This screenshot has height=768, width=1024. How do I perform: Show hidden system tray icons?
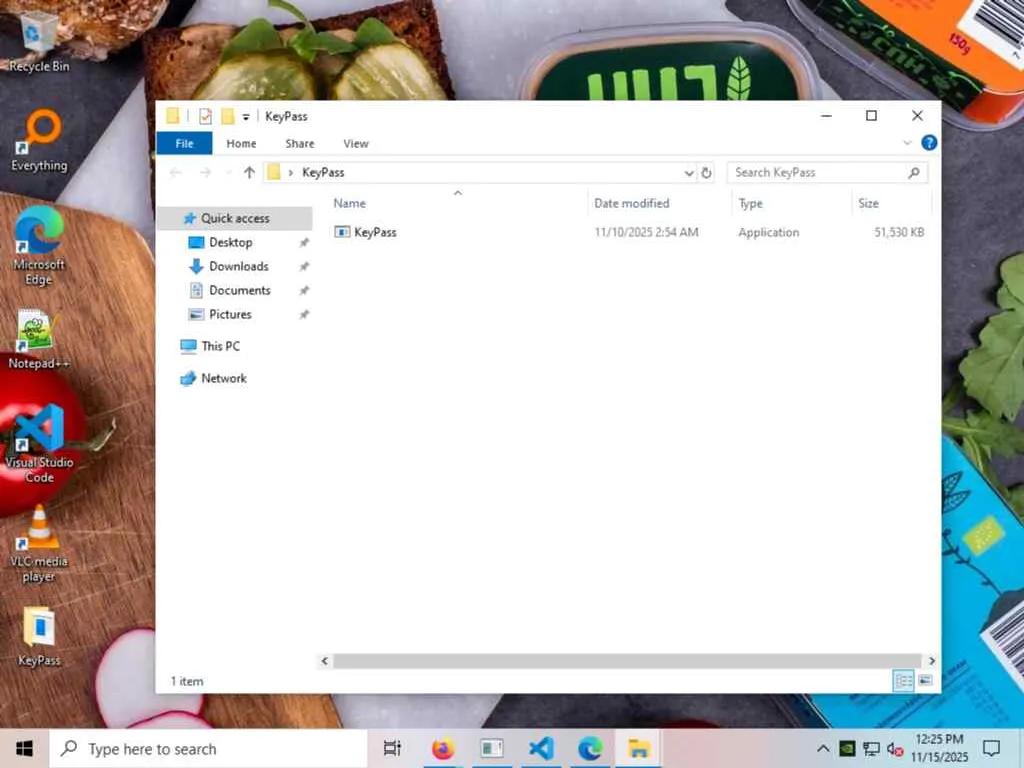click(x=824, y=748)
